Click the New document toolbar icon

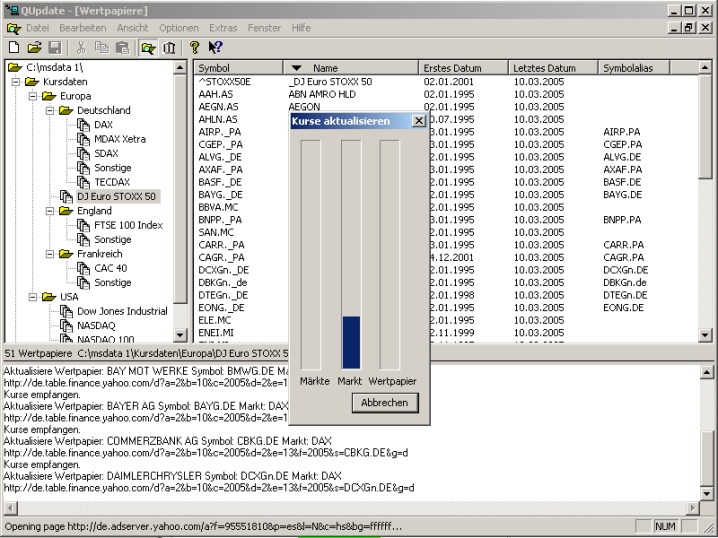click(x=15, y=47)
